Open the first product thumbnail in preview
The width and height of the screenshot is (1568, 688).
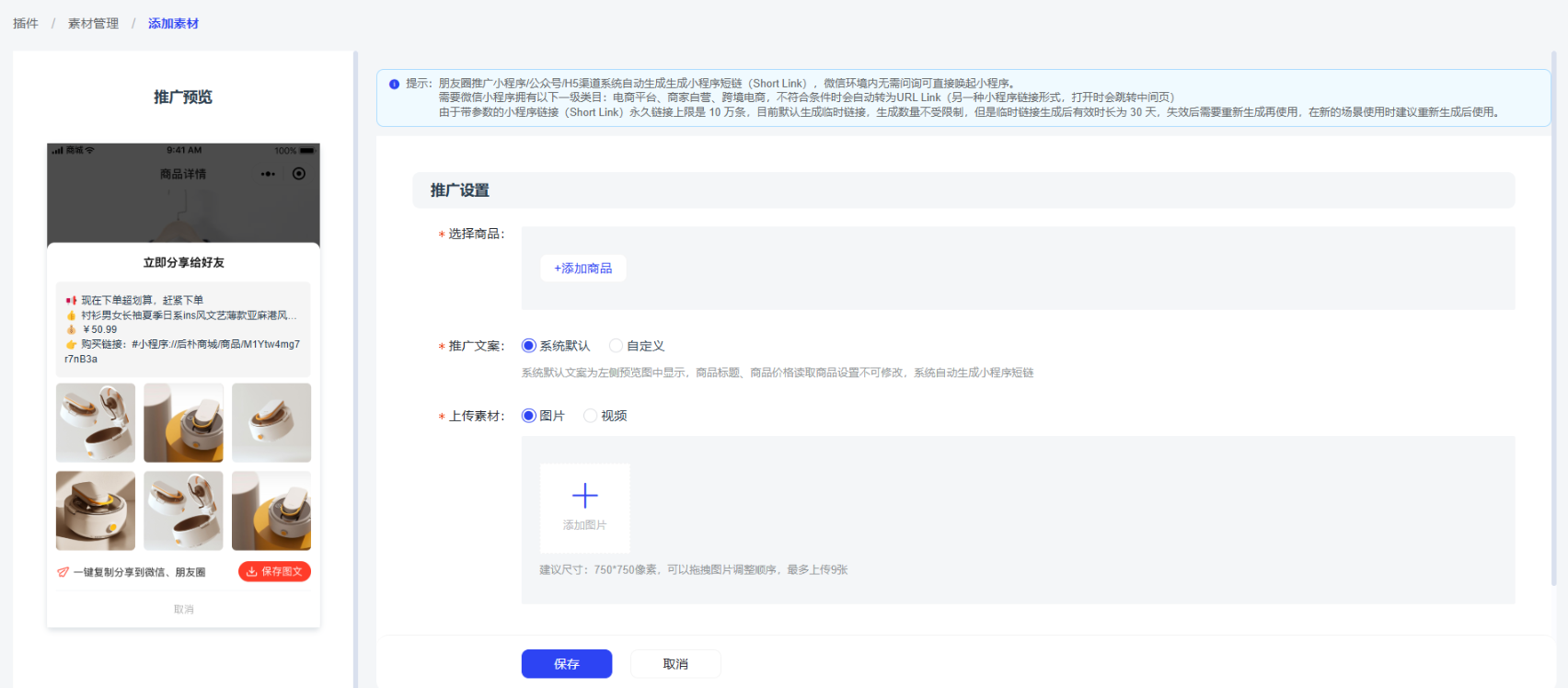tap(96, 423)
